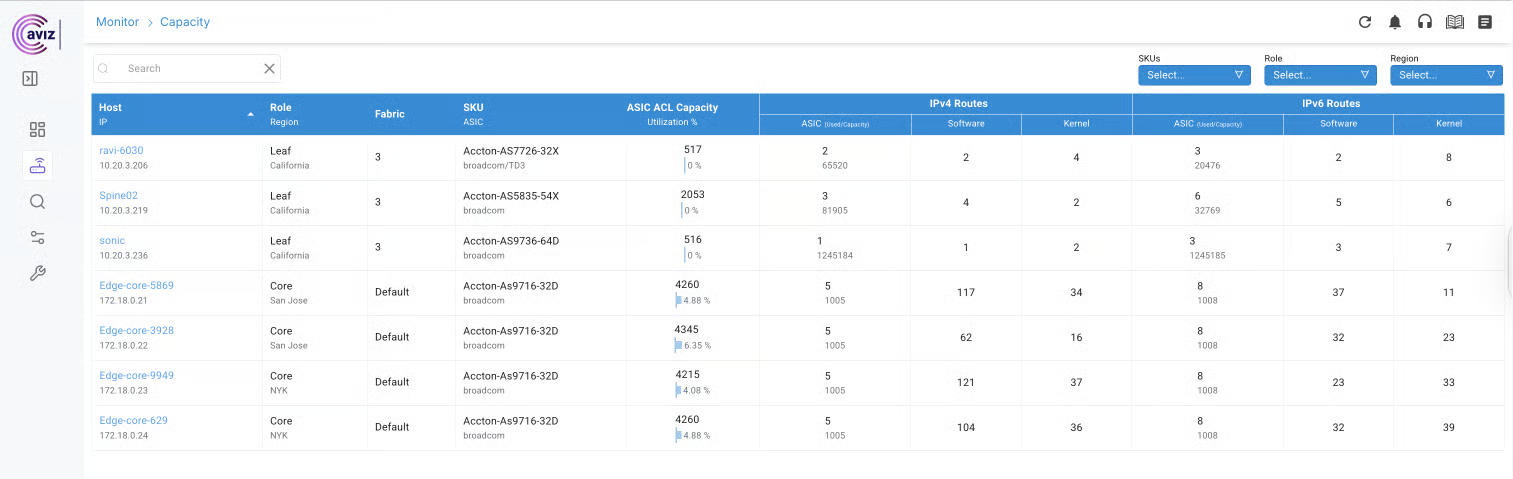Select Capacity in the breadcrumb
Screen dimensions: 1513x479
pyautogui.click(x=185, y=22)
